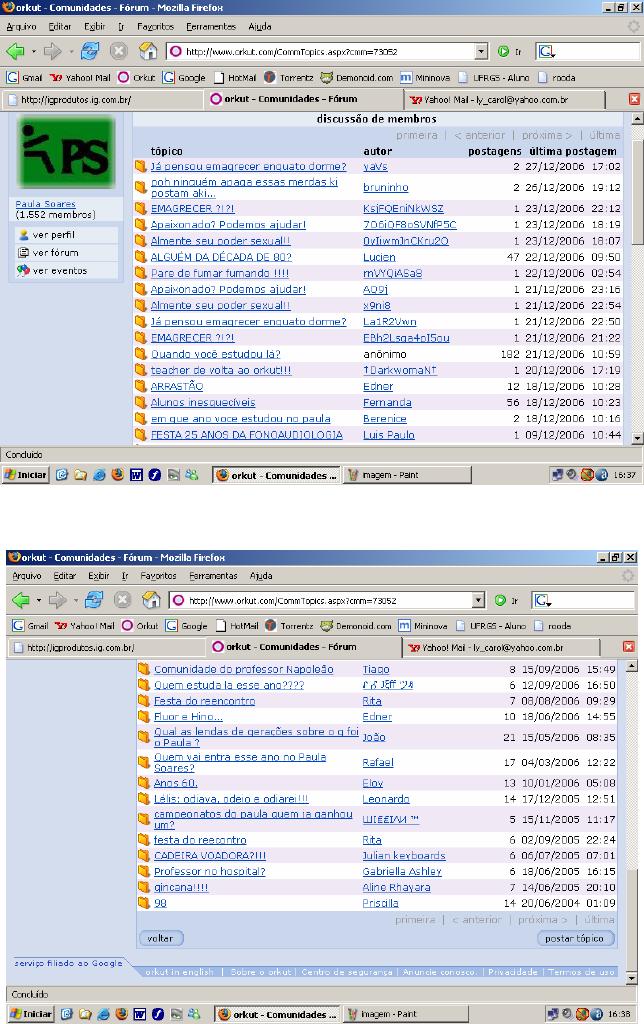Click the Stop icon in upper Firefox window
644x1024 pixels.
point(119,51)
